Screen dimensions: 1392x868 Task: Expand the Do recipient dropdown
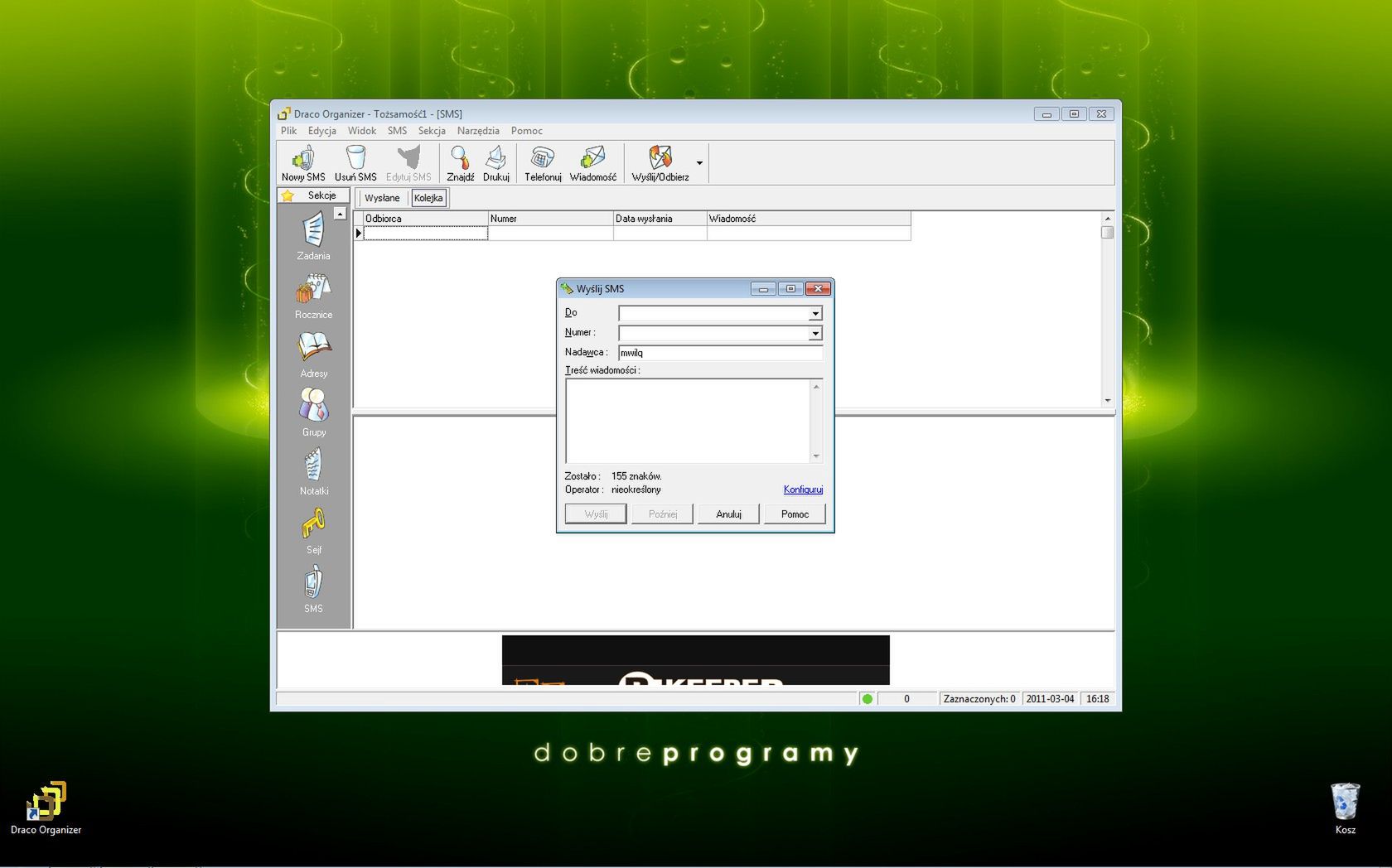(x=815, y=313)
